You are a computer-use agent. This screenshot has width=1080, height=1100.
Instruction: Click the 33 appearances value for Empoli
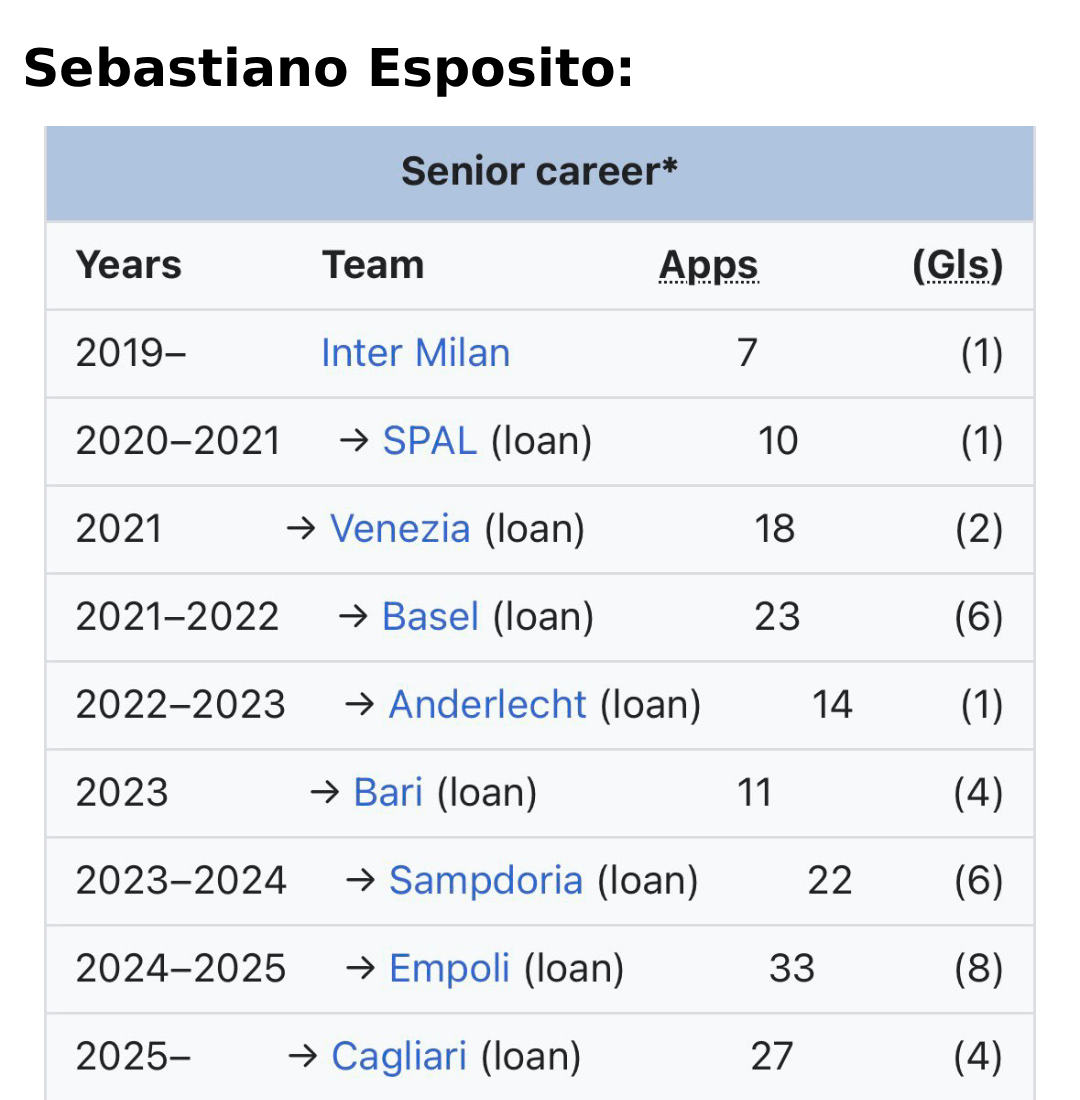[792, 969]
